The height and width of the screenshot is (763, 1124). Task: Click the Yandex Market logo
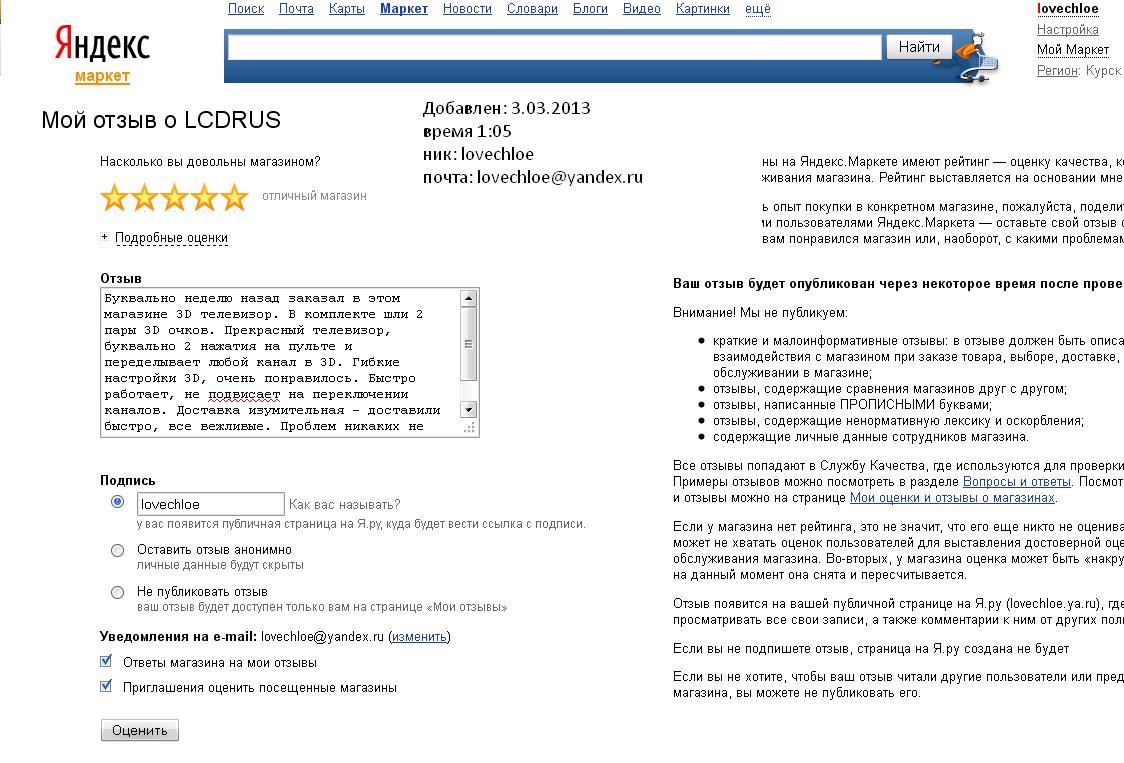pos(101,53)
